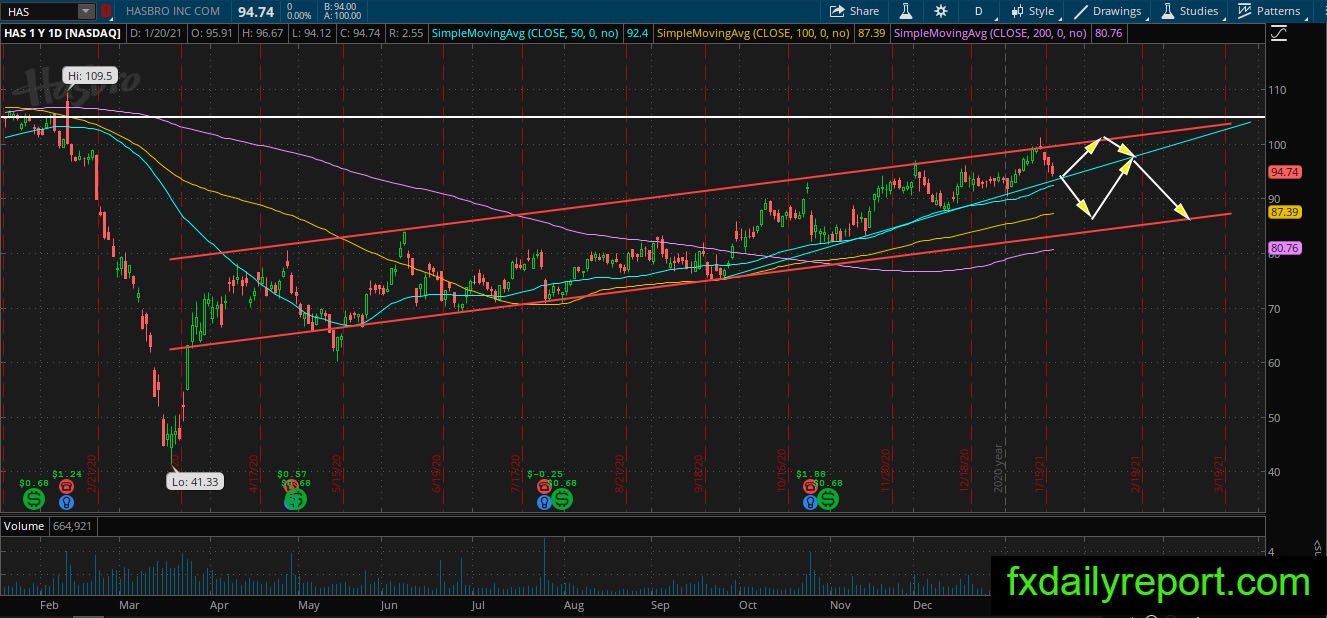Open the flask quick-studies icon beside Share
The width and height of the screenshot is (1327, 618).
pos(906,11)
